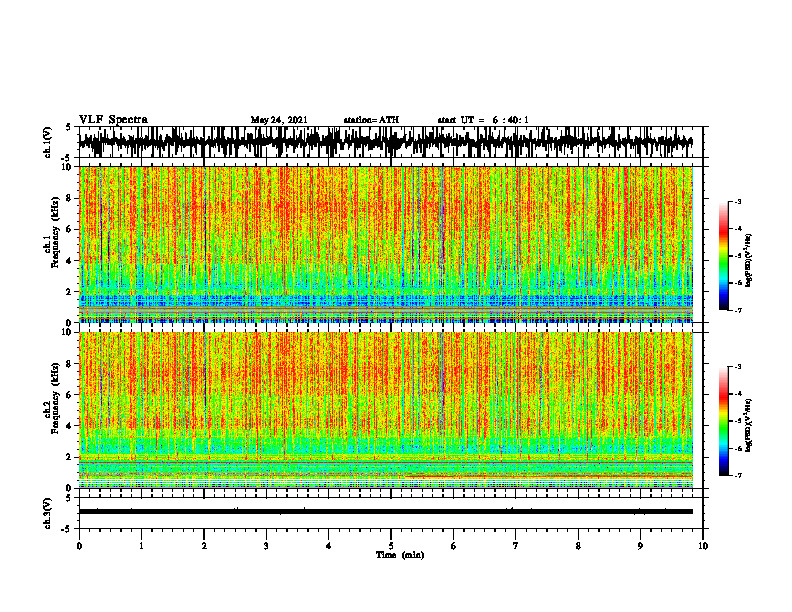Image resolution: width=792 pixels, height=612 pixels.
Task: Click the time axis tick label "5"
Action: click(391, 546)
